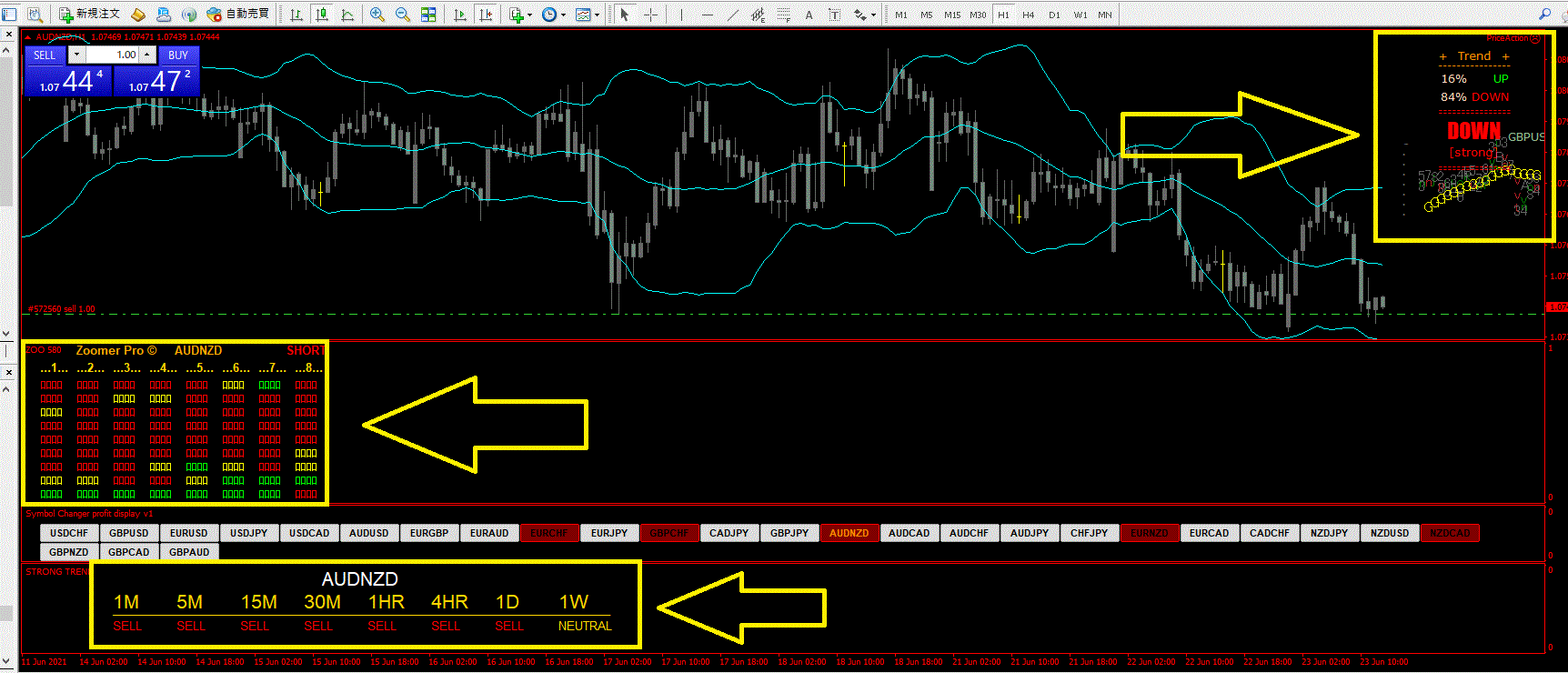Switch chart symbol to GBPJPY
Viewport: 1568px width, 673px height.
click(789, 533)
